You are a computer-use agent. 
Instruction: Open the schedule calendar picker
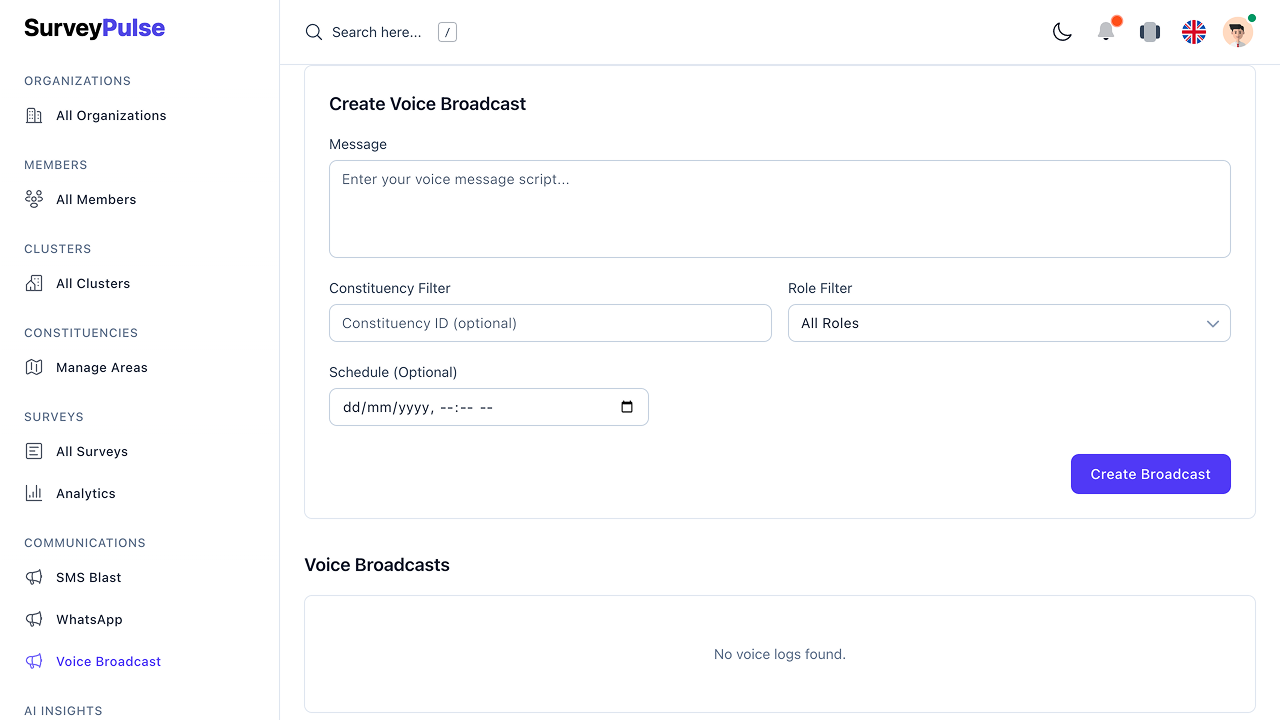click(x=627, y=408)
